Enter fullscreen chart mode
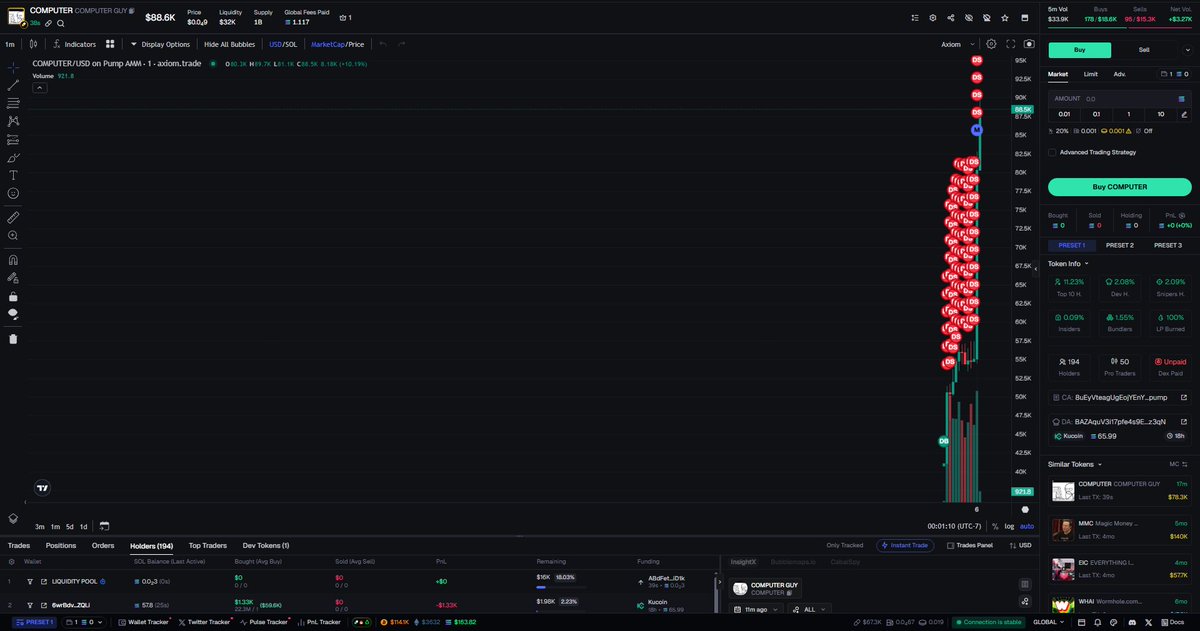This screenshot has height=631, width=1200. click(1011, 44)
